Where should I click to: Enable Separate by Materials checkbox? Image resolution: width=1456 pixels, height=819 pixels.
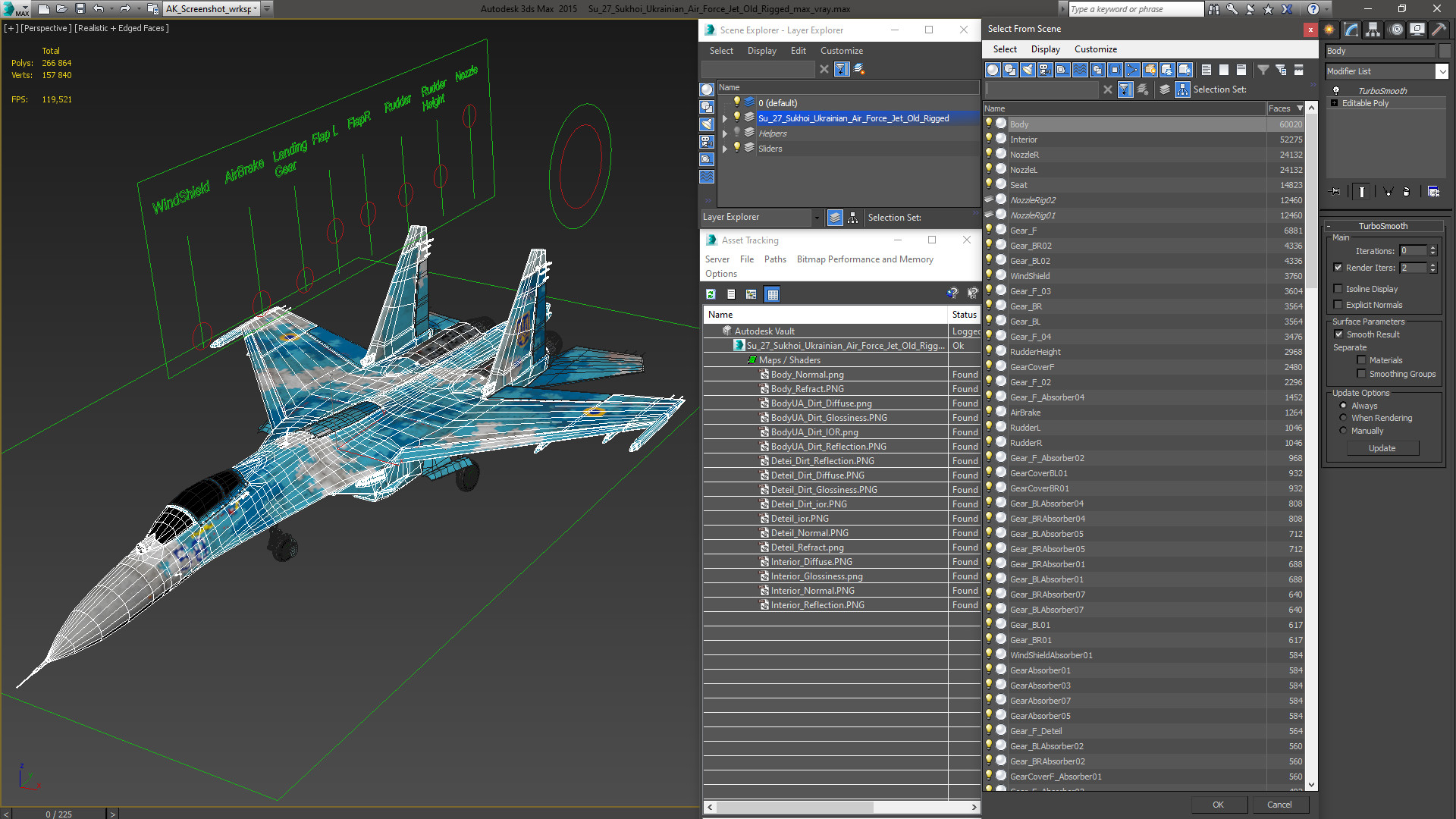pyautogui.click(x=1362, y=360)
